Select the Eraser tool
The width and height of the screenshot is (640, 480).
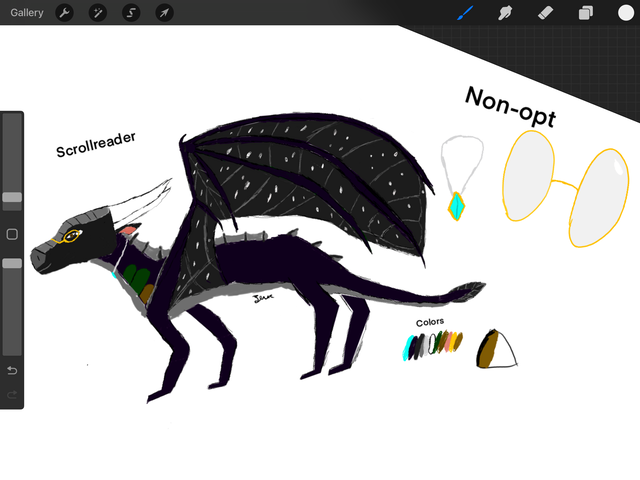click(x=545, y=13)
